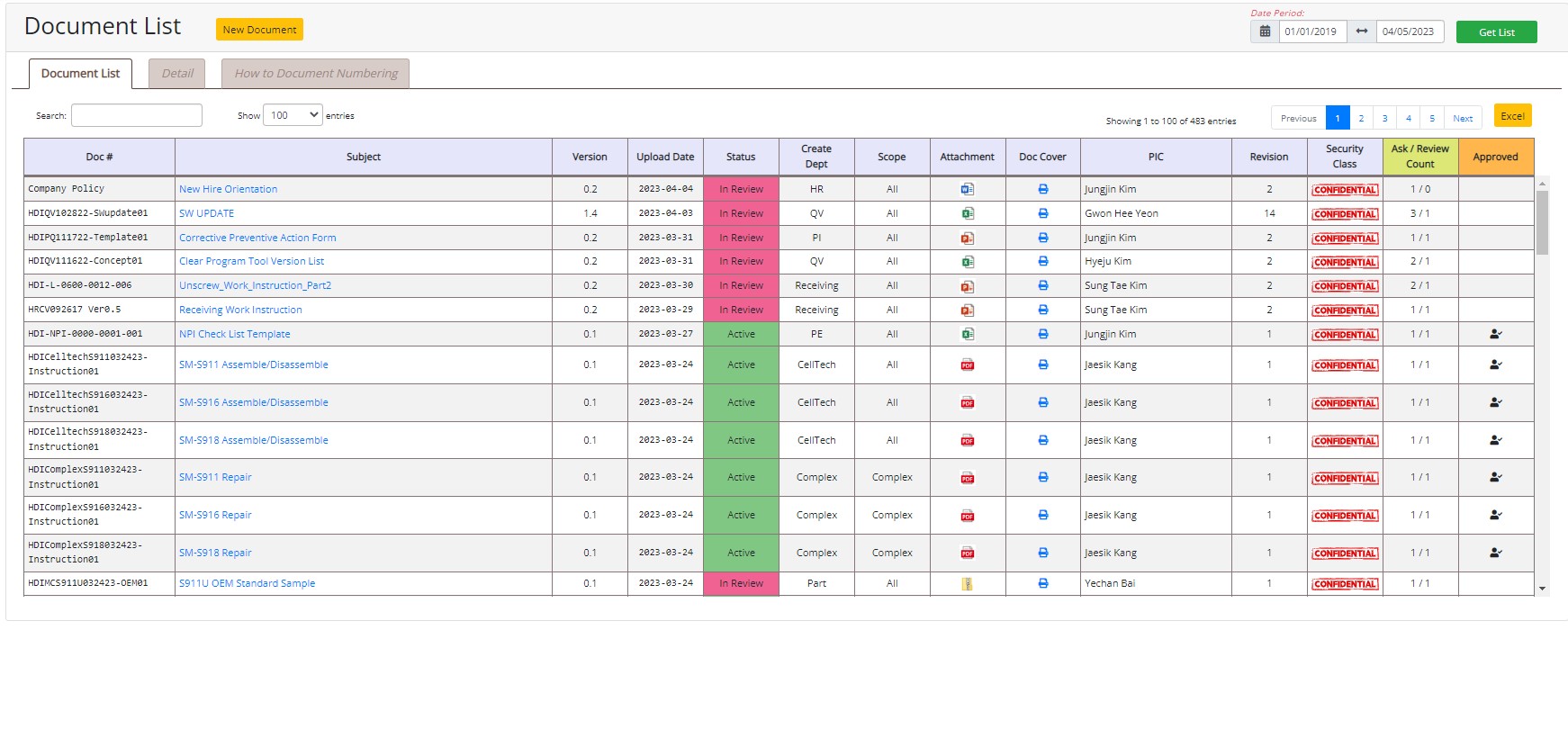
Task: Open the Word attachment for New Hire Orientation
Action: click(967, 189)
